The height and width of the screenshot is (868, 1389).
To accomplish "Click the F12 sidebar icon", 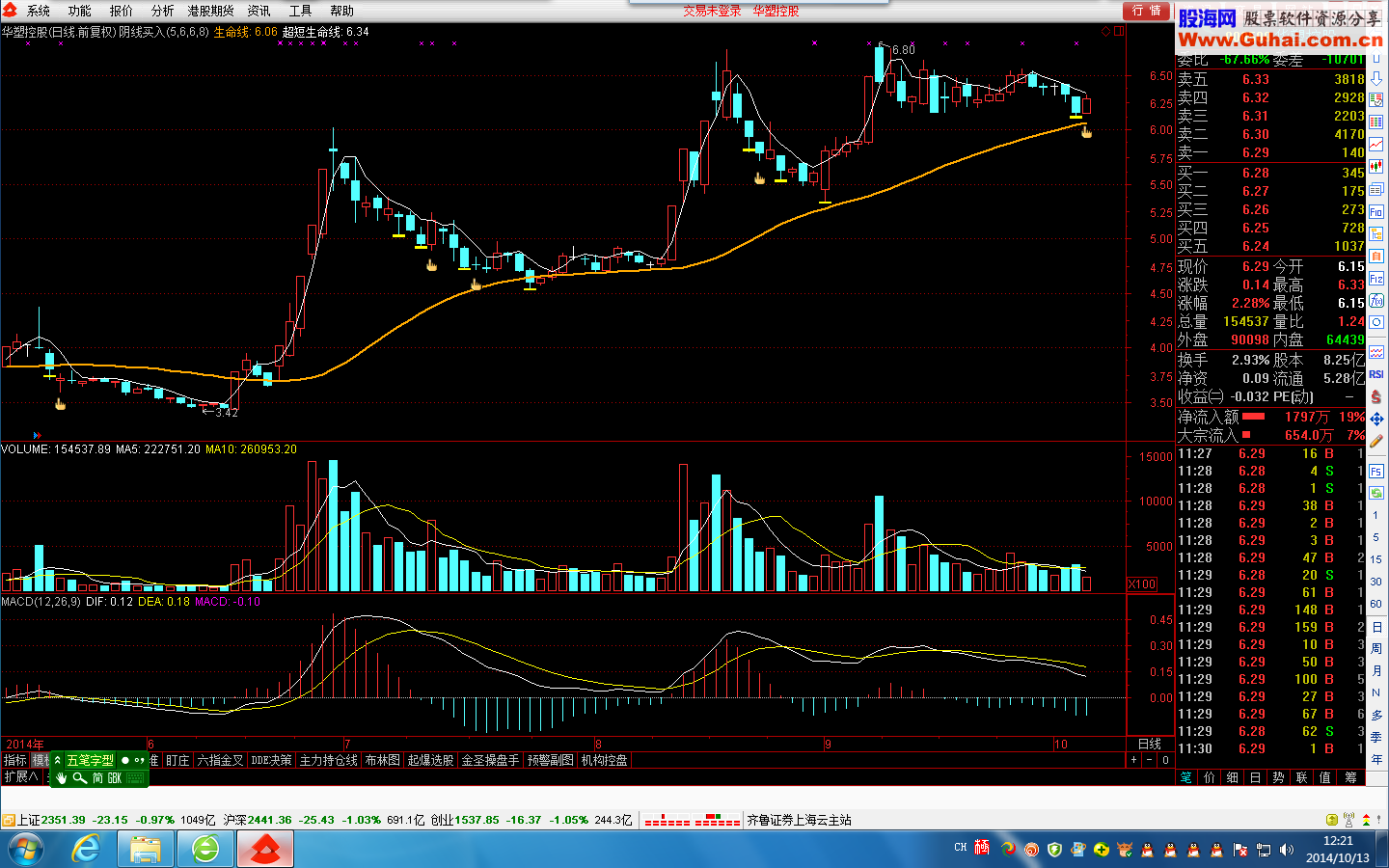I will tap(1376, 278).
